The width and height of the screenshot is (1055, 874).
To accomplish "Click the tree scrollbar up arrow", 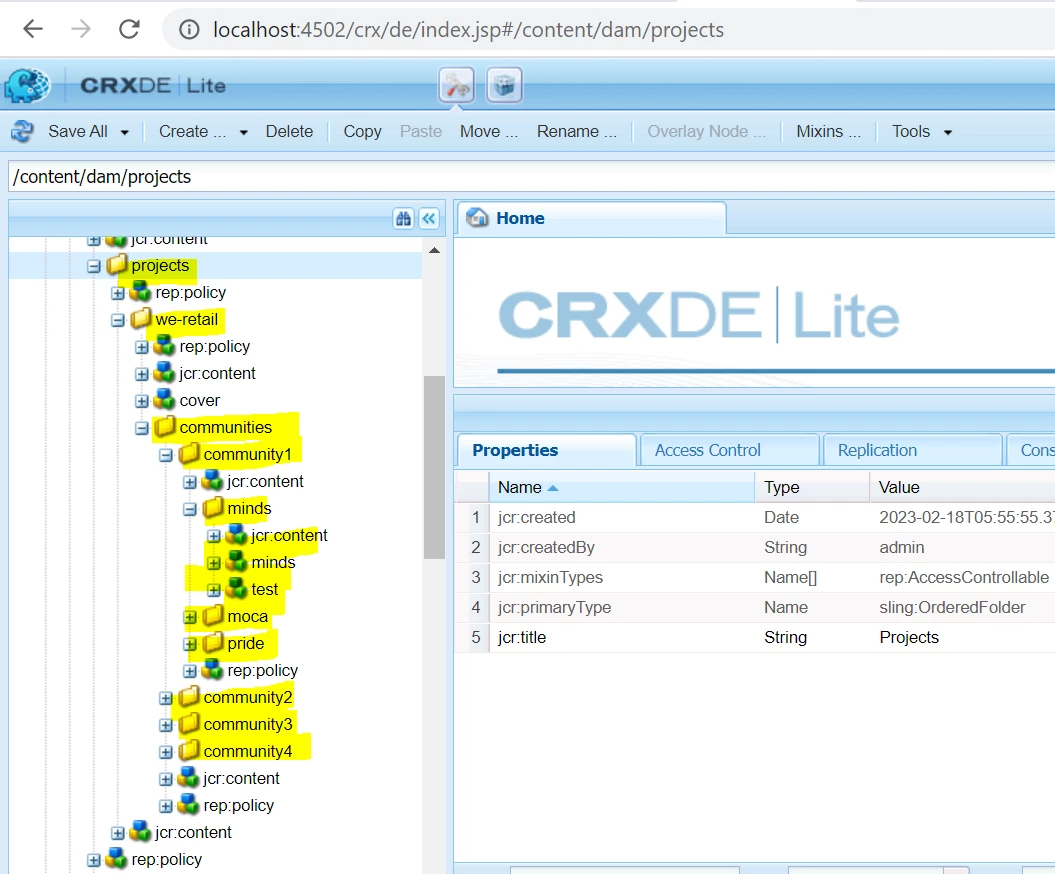I will [x=434, y=250].
